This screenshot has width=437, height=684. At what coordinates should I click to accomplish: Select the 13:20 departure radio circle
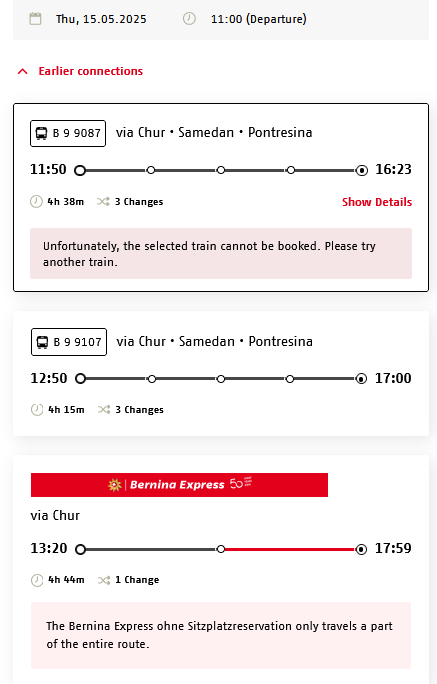(x=80, y=549)
